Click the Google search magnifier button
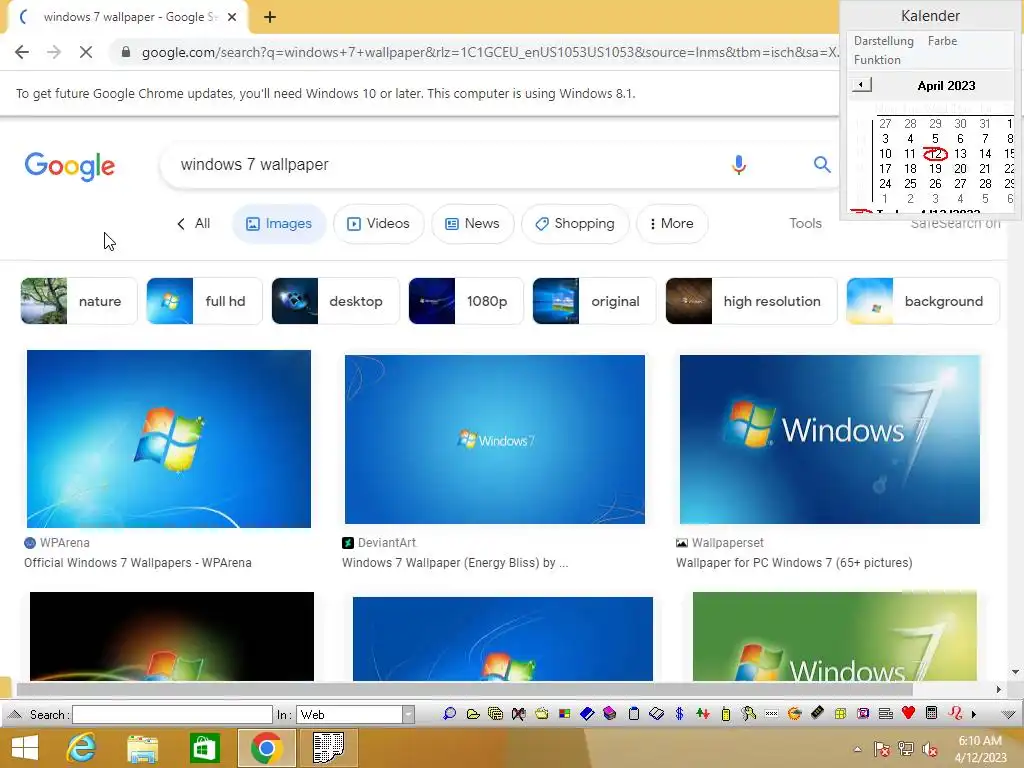1024x768 pixels. pos(822,165)
